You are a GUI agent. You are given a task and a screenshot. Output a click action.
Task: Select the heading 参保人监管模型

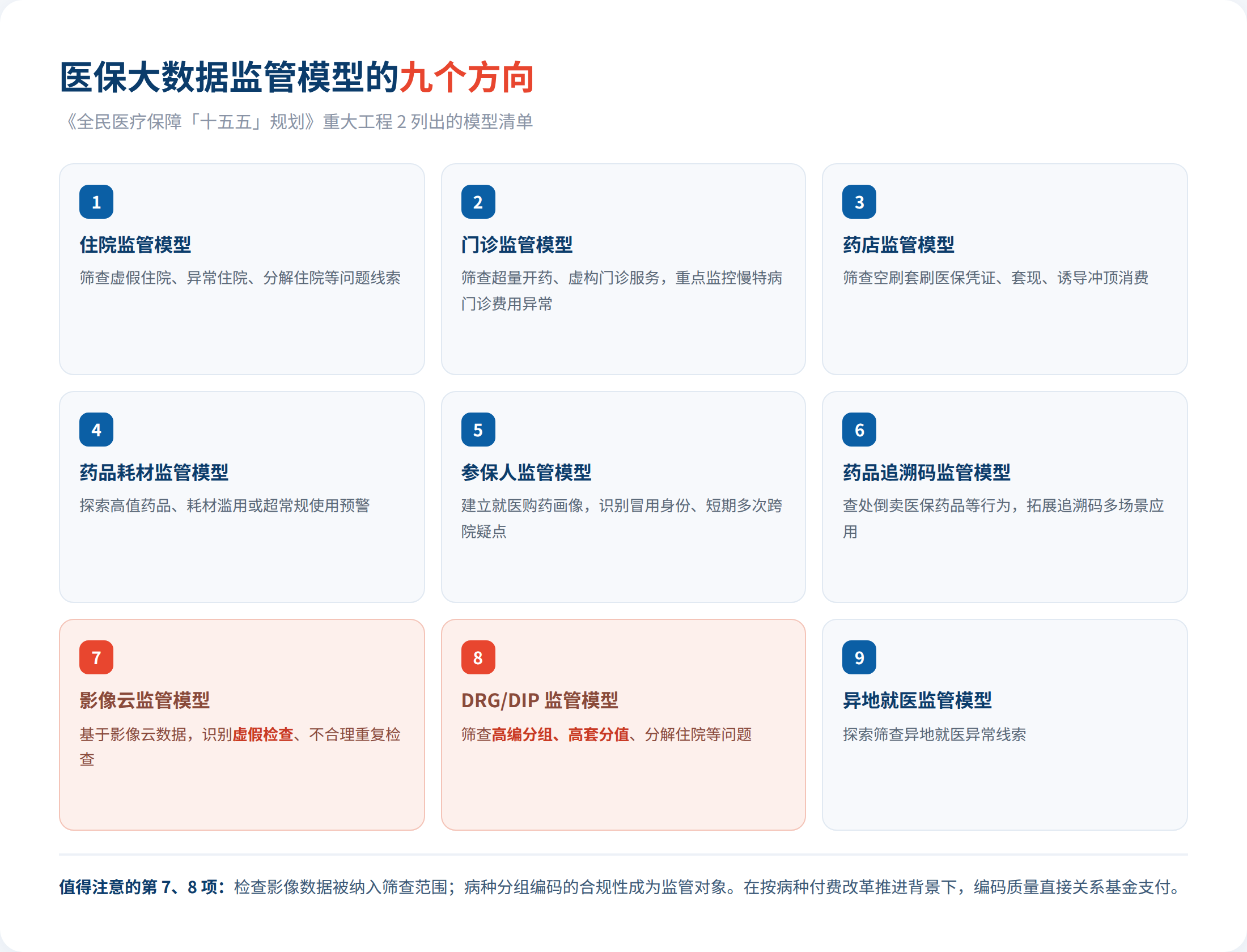pos(527,473)
